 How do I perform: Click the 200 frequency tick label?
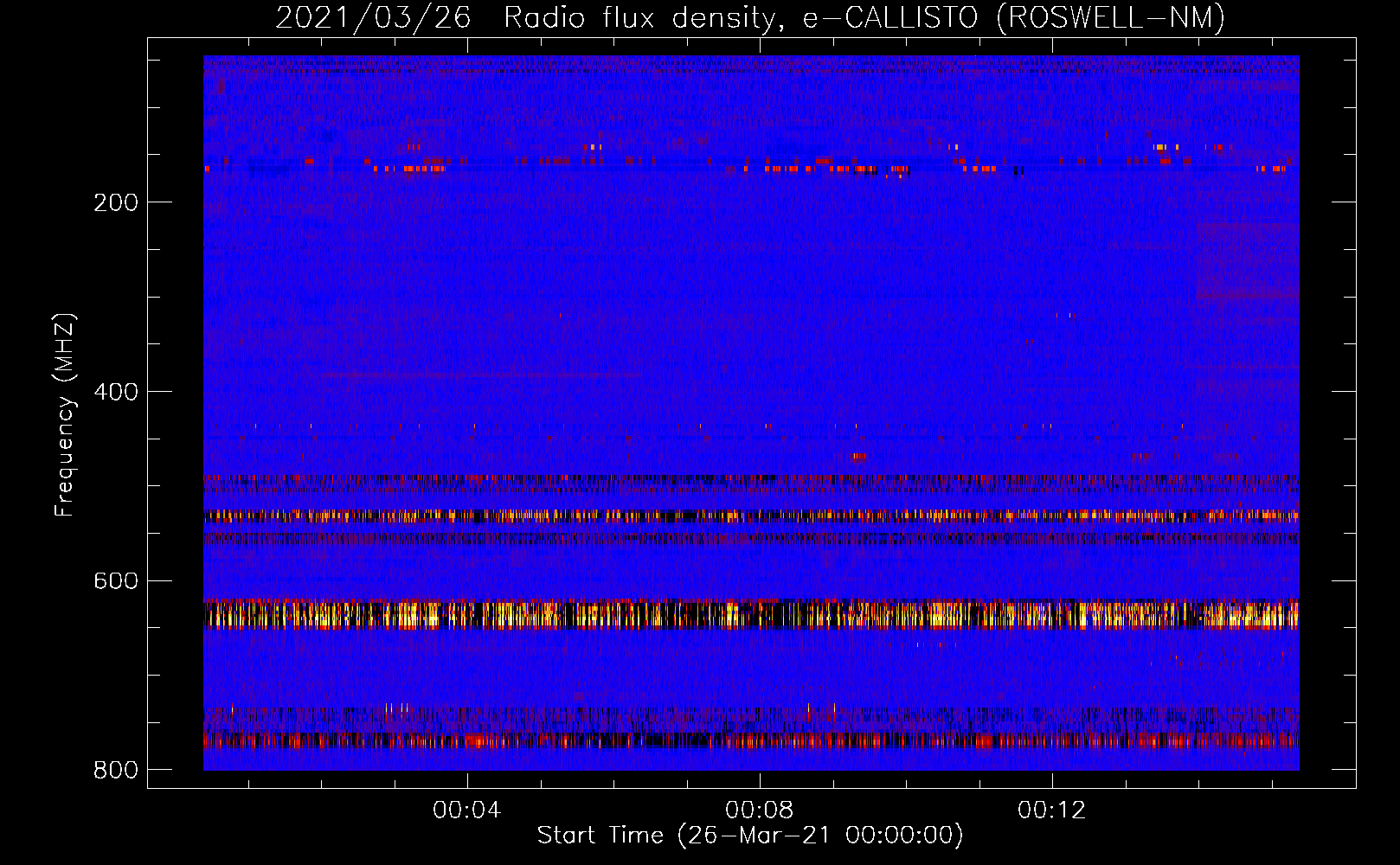click(x=116, y=202)
